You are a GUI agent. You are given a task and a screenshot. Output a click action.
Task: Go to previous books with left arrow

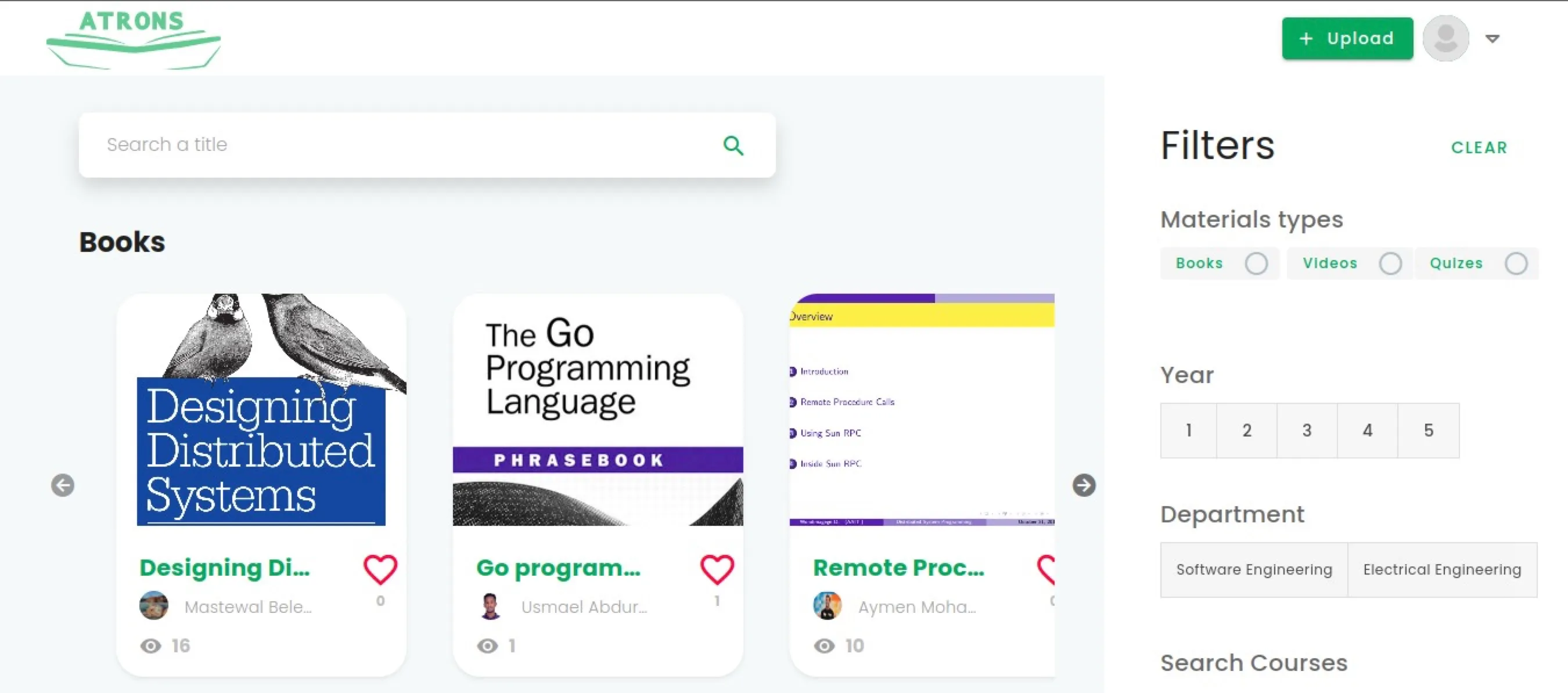63,485
